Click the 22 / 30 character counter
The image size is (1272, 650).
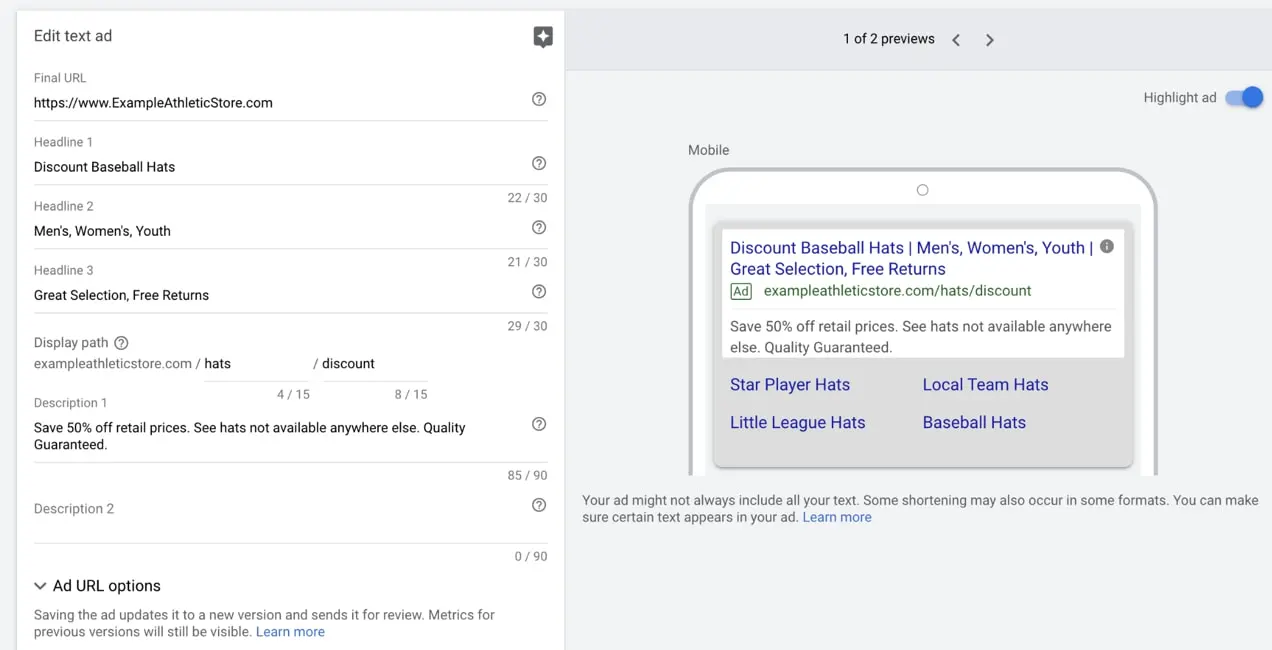[x=527, y=198]
